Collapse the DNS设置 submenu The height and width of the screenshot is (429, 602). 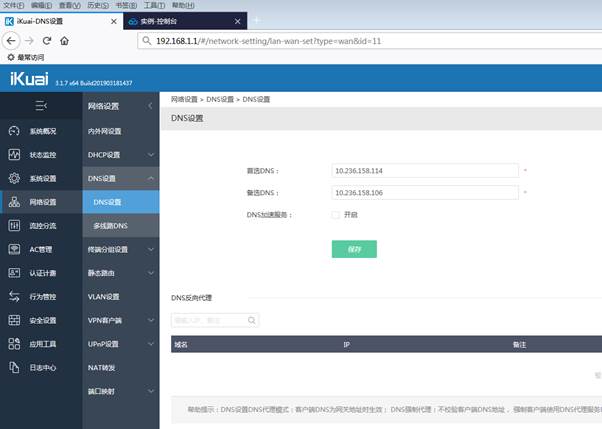click(150, 179)
